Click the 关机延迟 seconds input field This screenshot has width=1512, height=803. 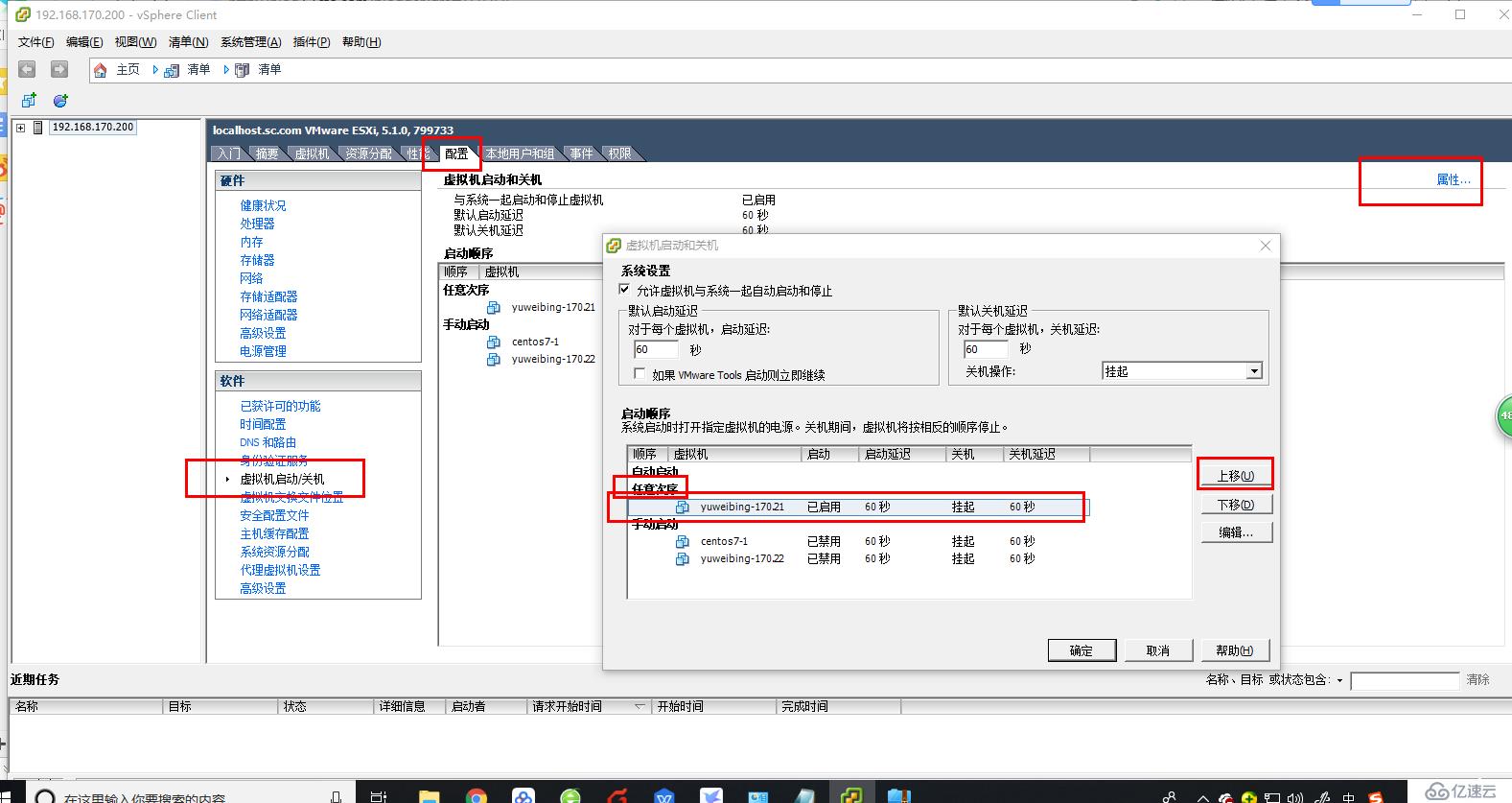tap(987, 349)
